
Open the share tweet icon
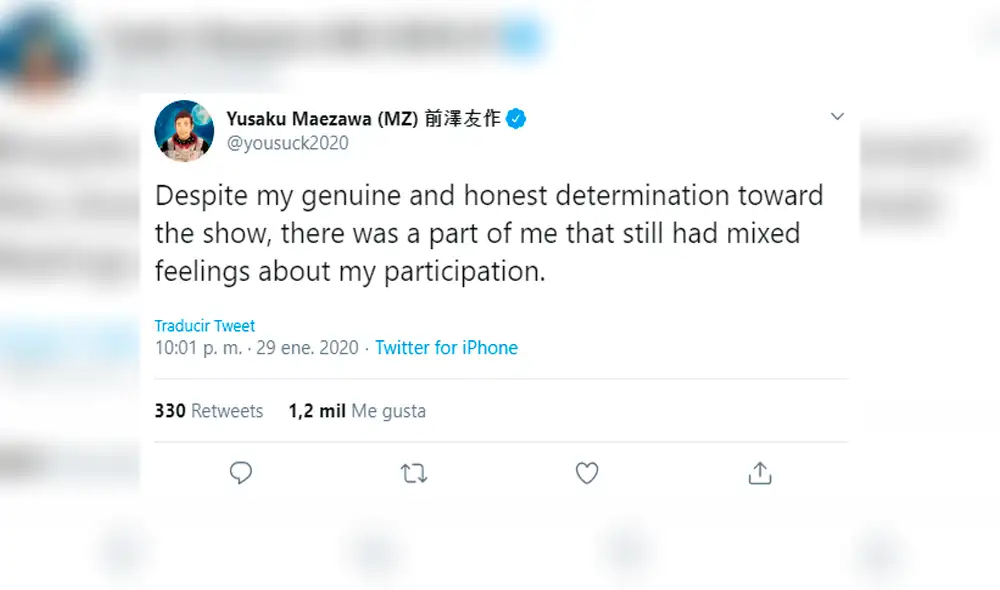click(760, 472)
